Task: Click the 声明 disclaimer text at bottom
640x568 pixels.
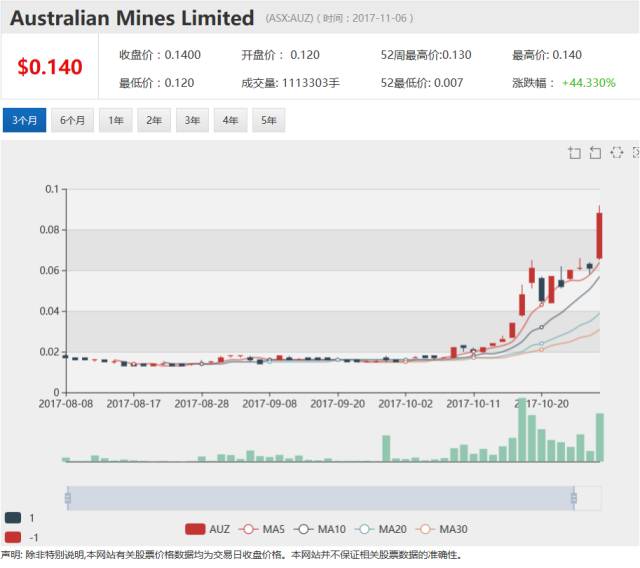Action: [x=231, y=555]
